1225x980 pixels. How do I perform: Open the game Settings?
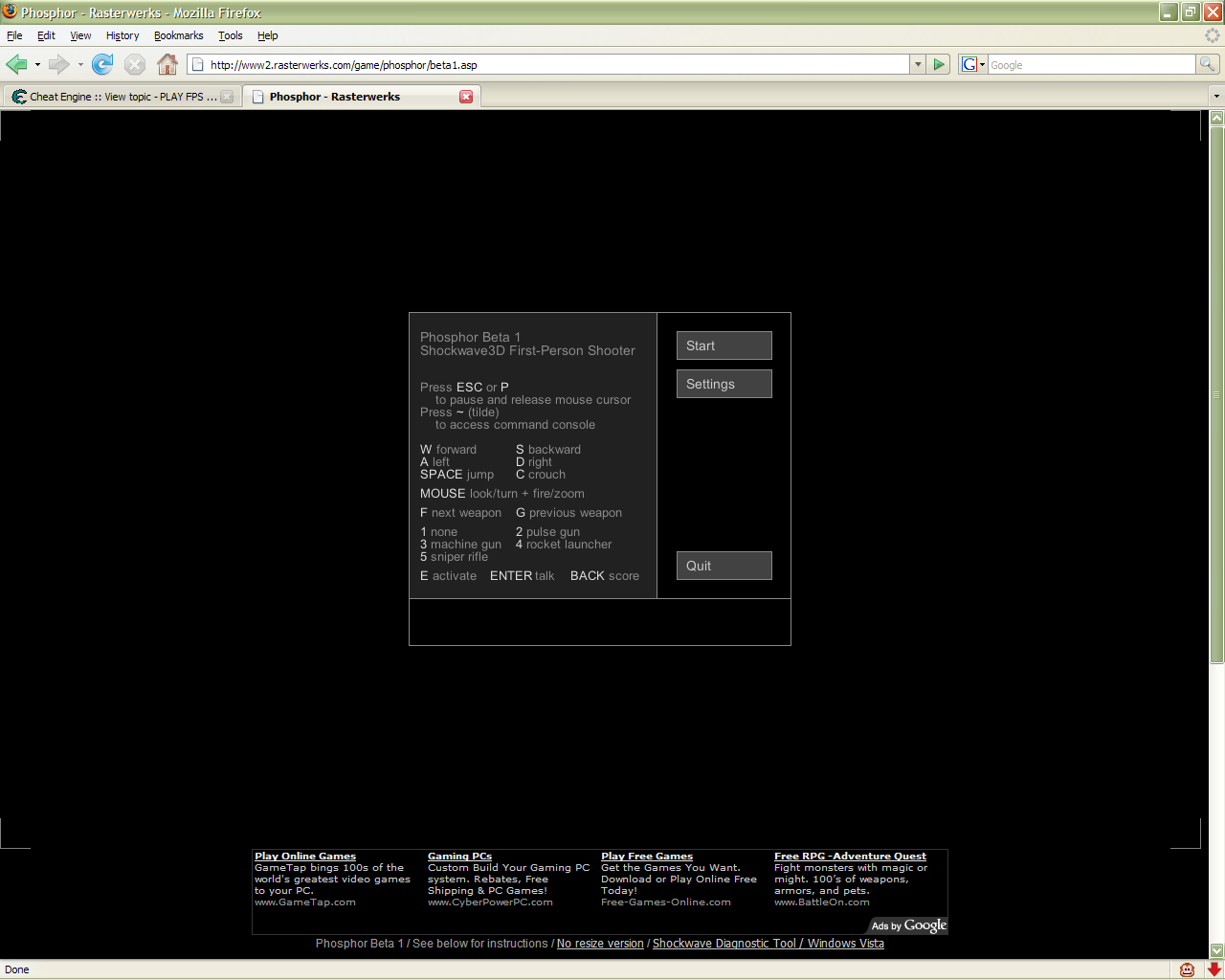[724, 384]
